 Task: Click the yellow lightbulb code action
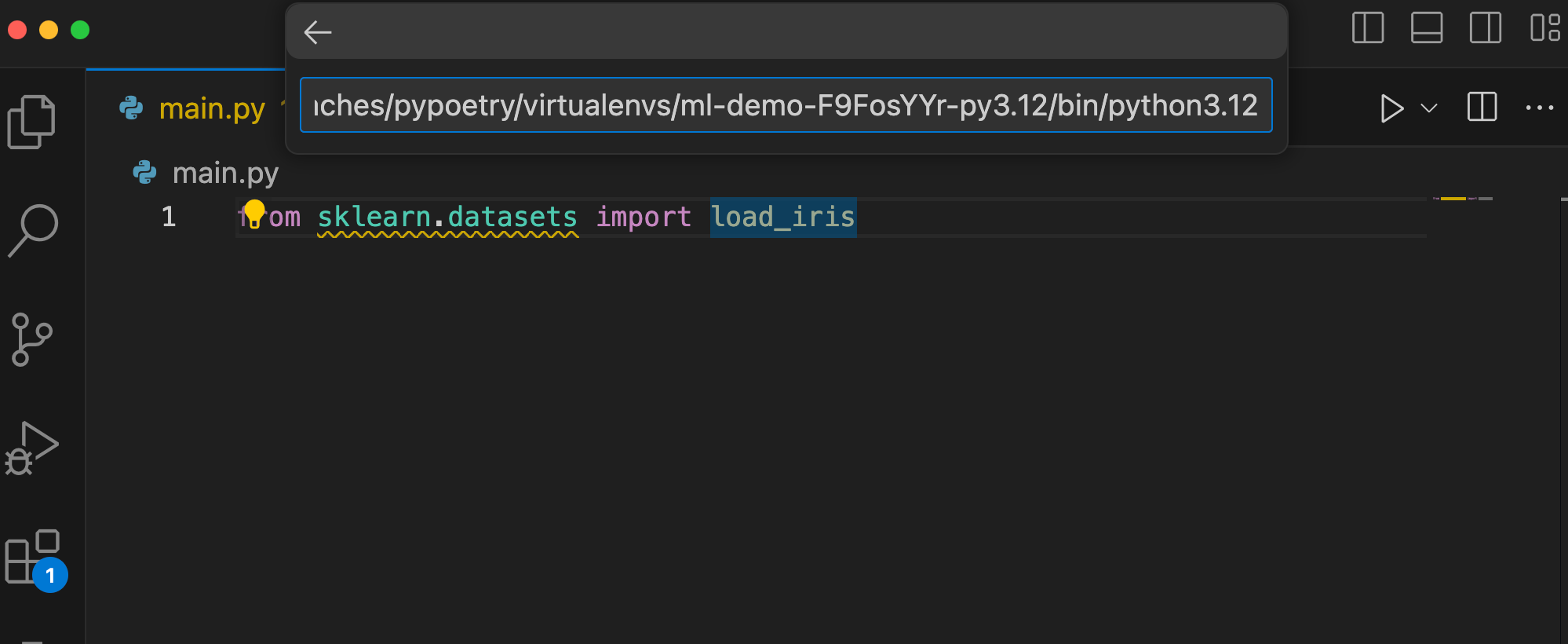click(254, 213)
